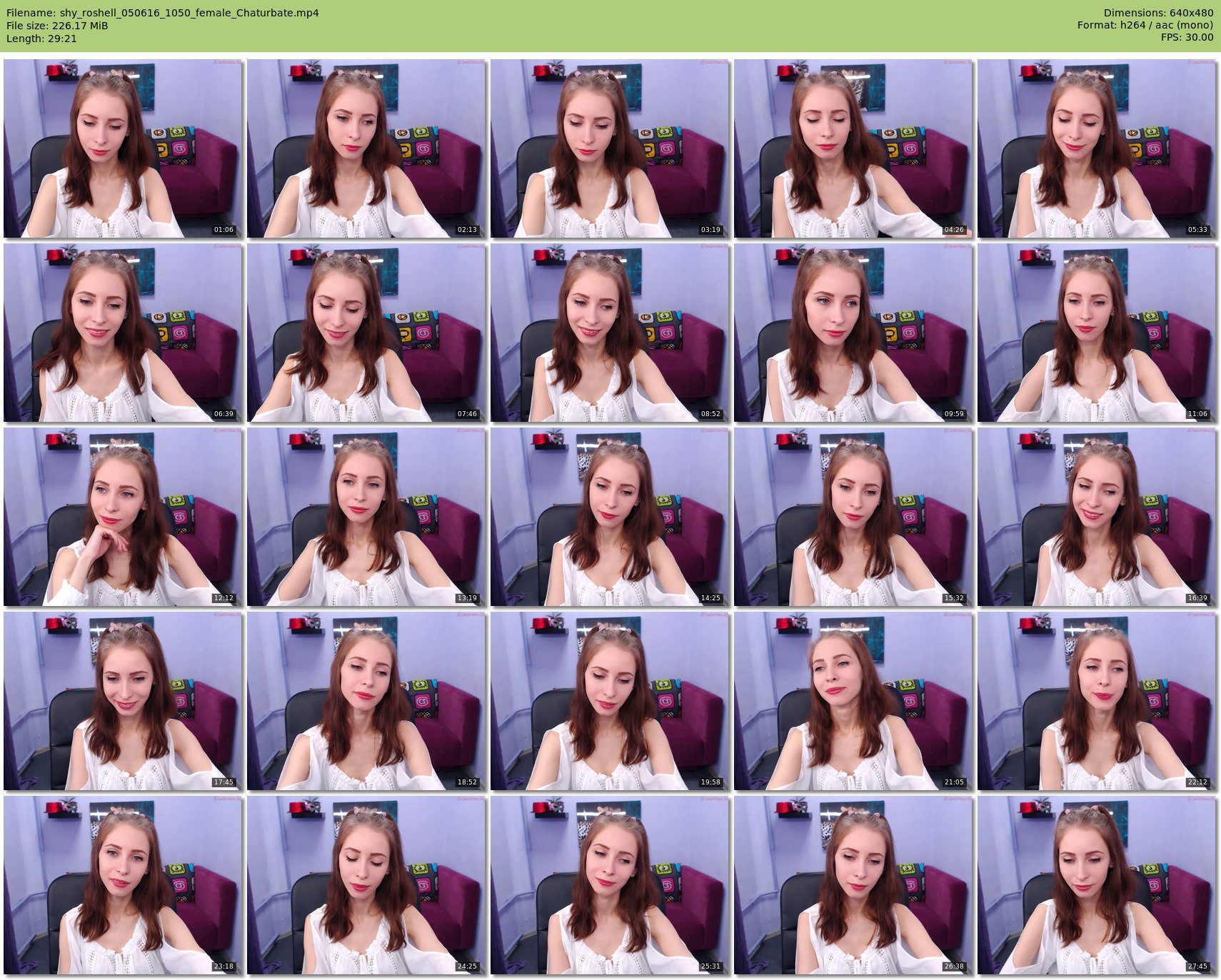Select the thumbnail at 12:12

tap(123, 517)
